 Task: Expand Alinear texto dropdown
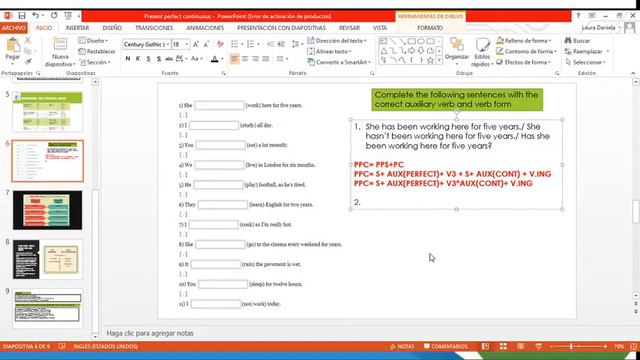329,51
